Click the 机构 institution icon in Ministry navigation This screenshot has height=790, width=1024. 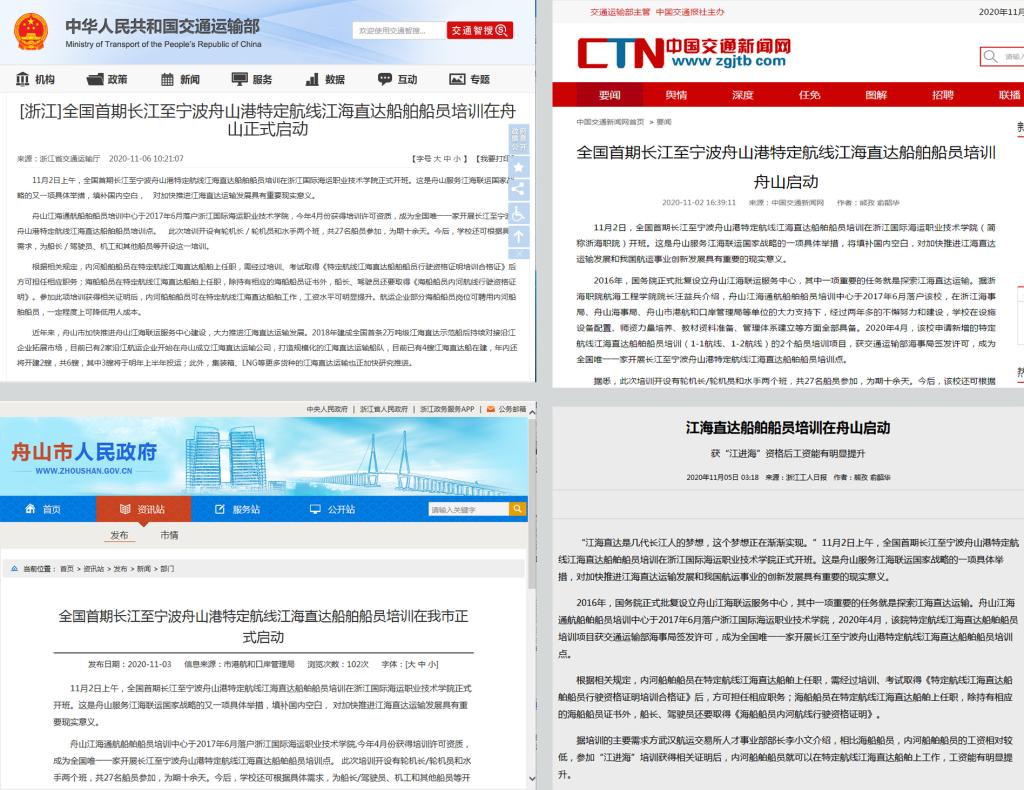[x=23, y=79]
